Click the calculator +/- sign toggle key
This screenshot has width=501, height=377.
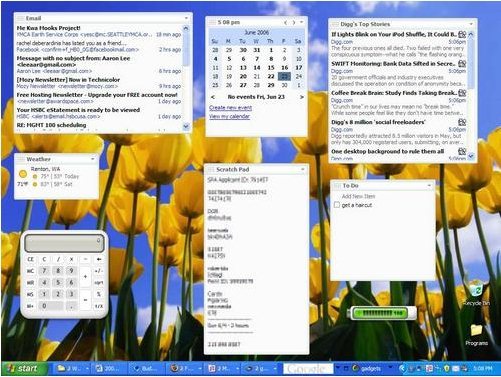(99, 271)
